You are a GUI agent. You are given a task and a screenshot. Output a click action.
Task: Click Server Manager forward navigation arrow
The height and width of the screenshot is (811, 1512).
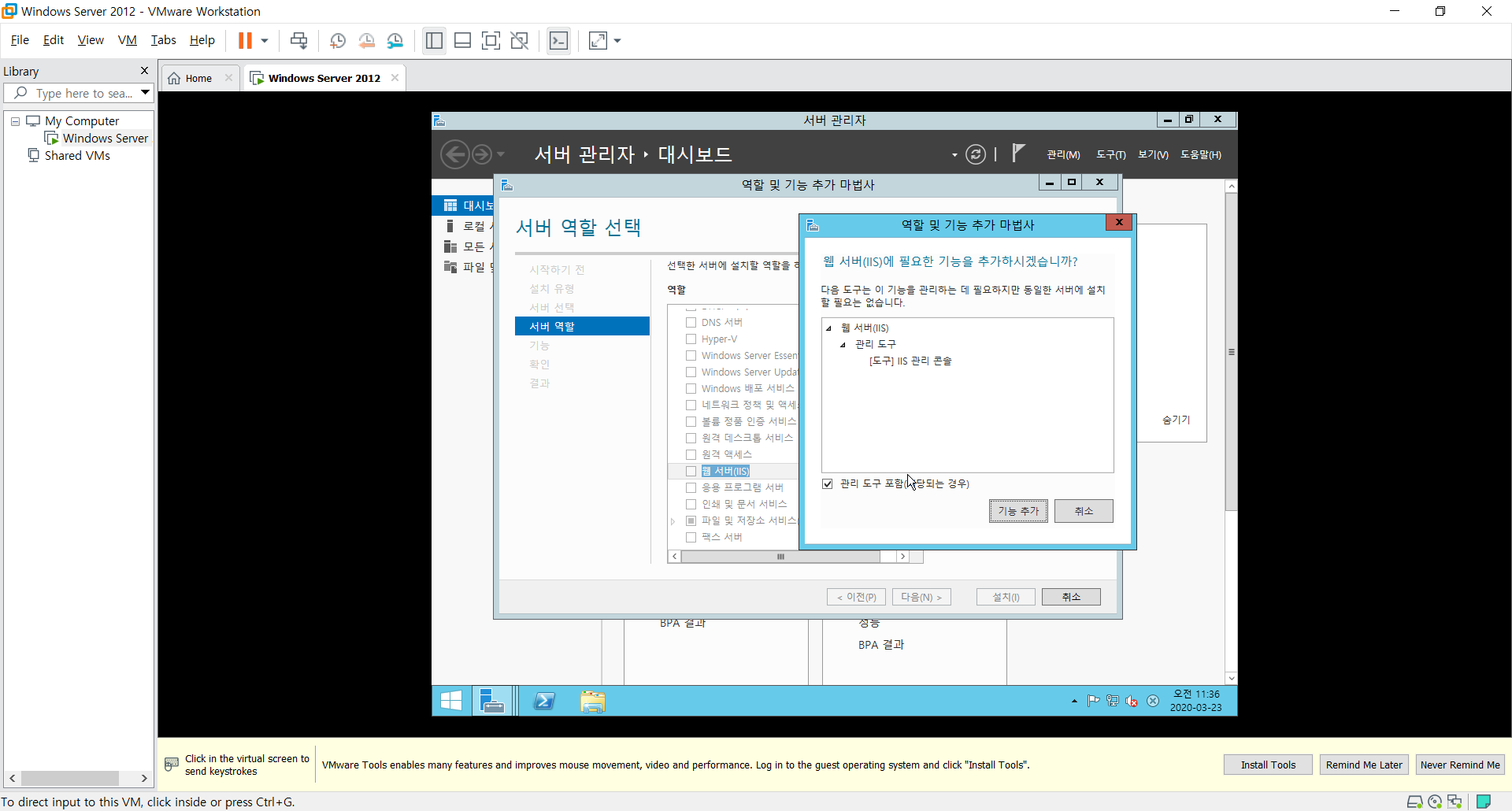481,154
